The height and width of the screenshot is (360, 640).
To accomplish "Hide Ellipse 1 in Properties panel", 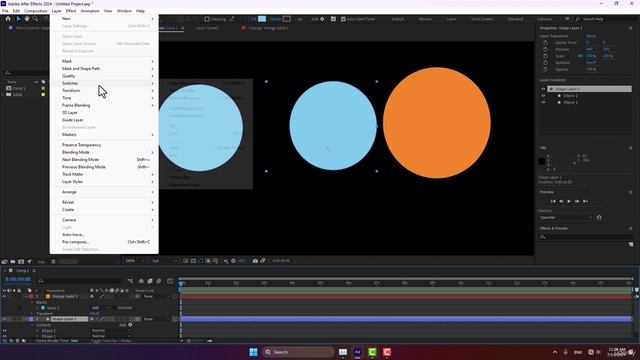I will 543,102.
